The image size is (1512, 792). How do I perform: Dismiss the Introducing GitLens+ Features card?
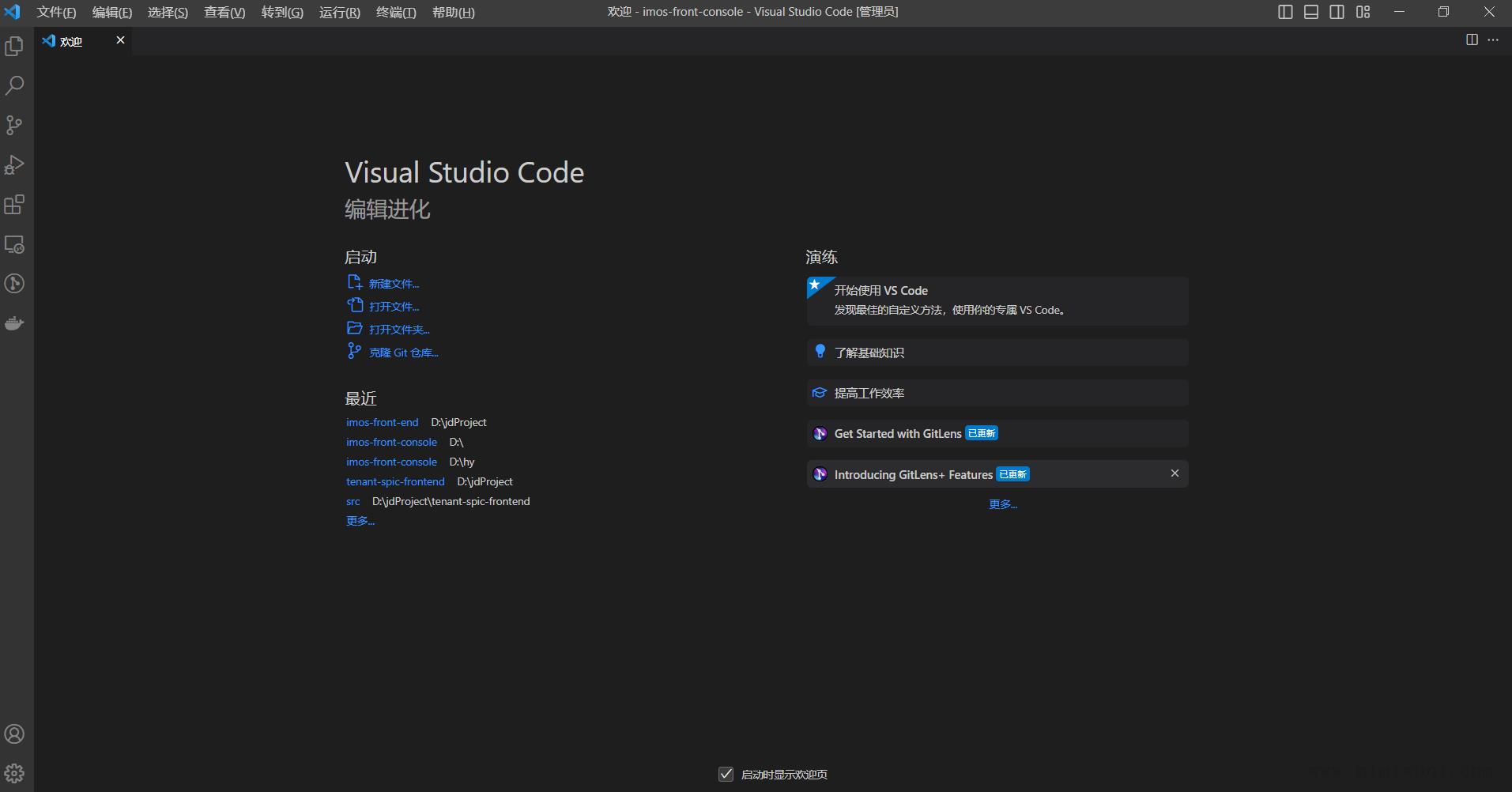(x=1175, y=473)
